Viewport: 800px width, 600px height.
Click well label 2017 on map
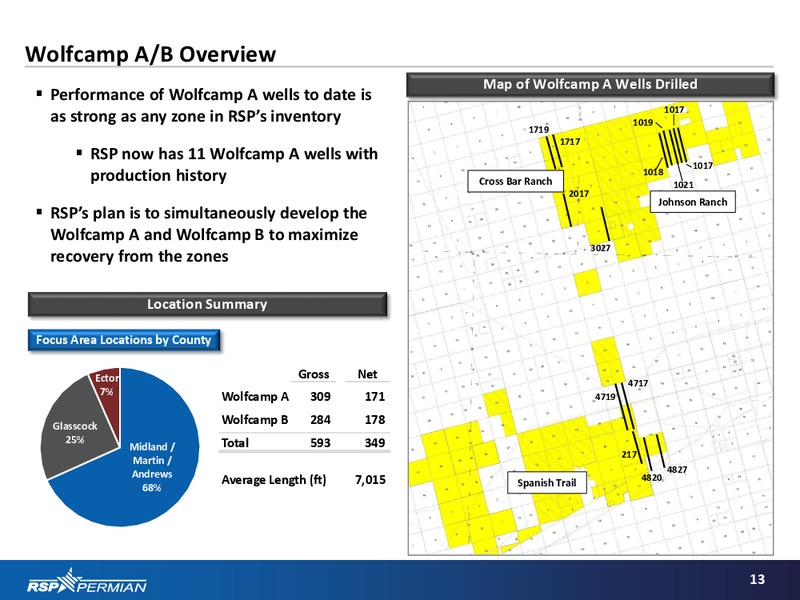[579, 194]
